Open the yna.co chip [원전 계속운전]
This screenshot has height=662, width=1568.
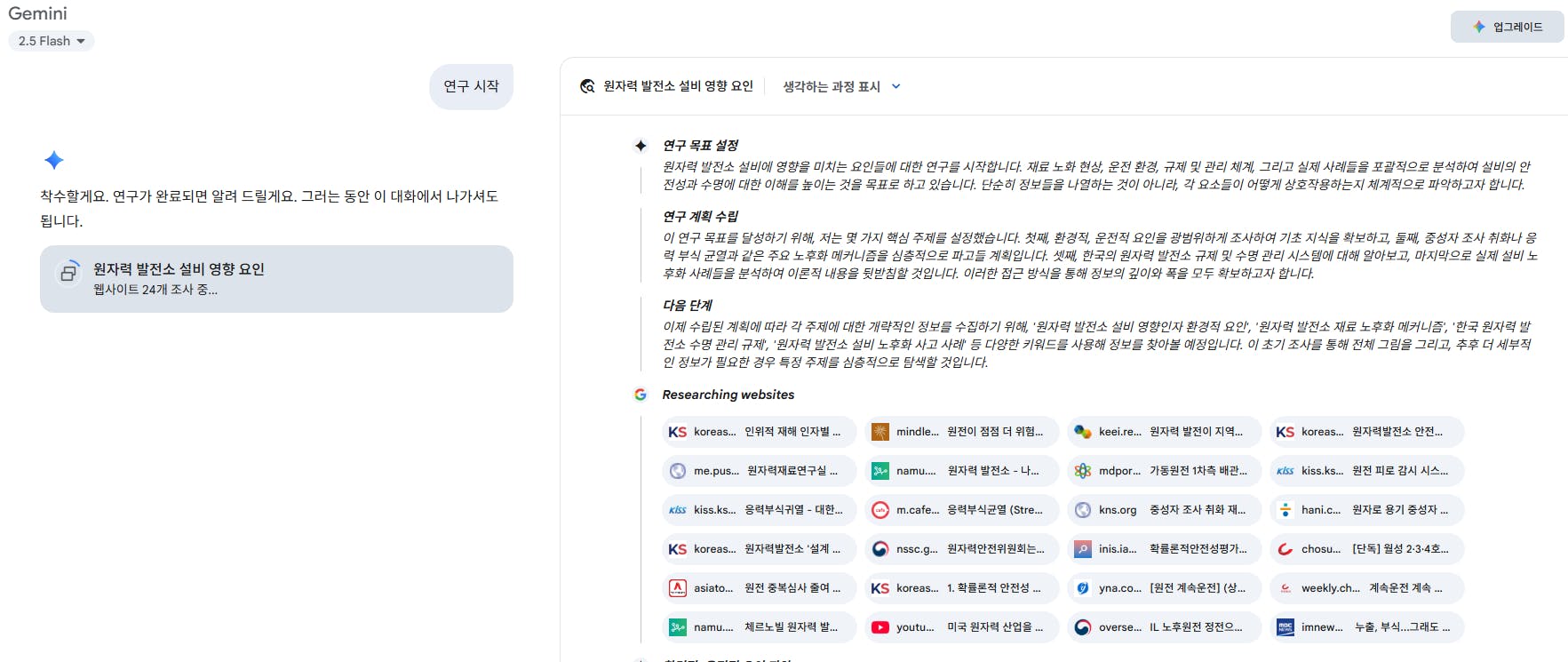(1164, 588)
